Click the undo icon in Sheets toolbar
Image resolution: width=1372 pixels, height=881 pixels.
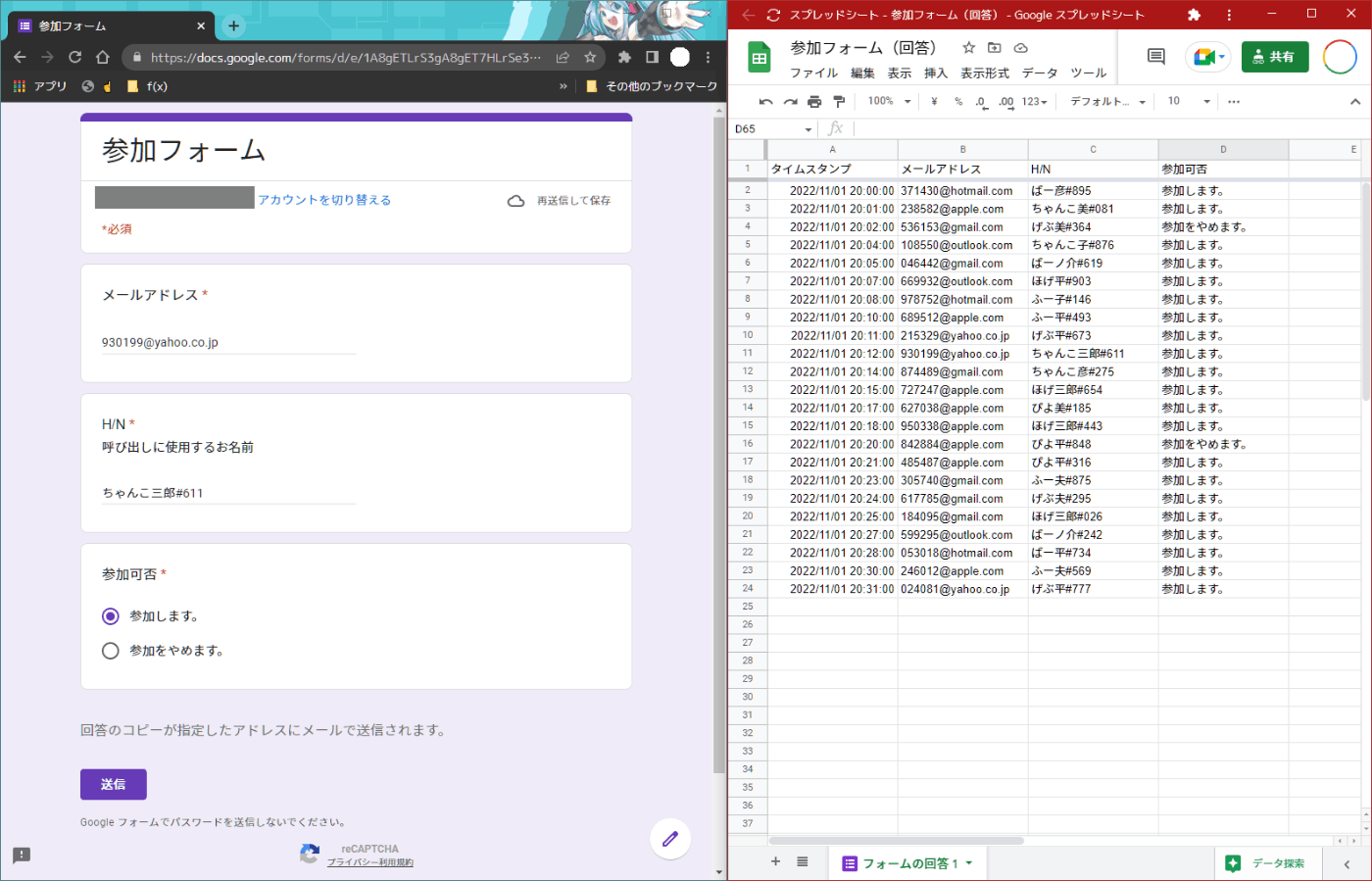765,101
